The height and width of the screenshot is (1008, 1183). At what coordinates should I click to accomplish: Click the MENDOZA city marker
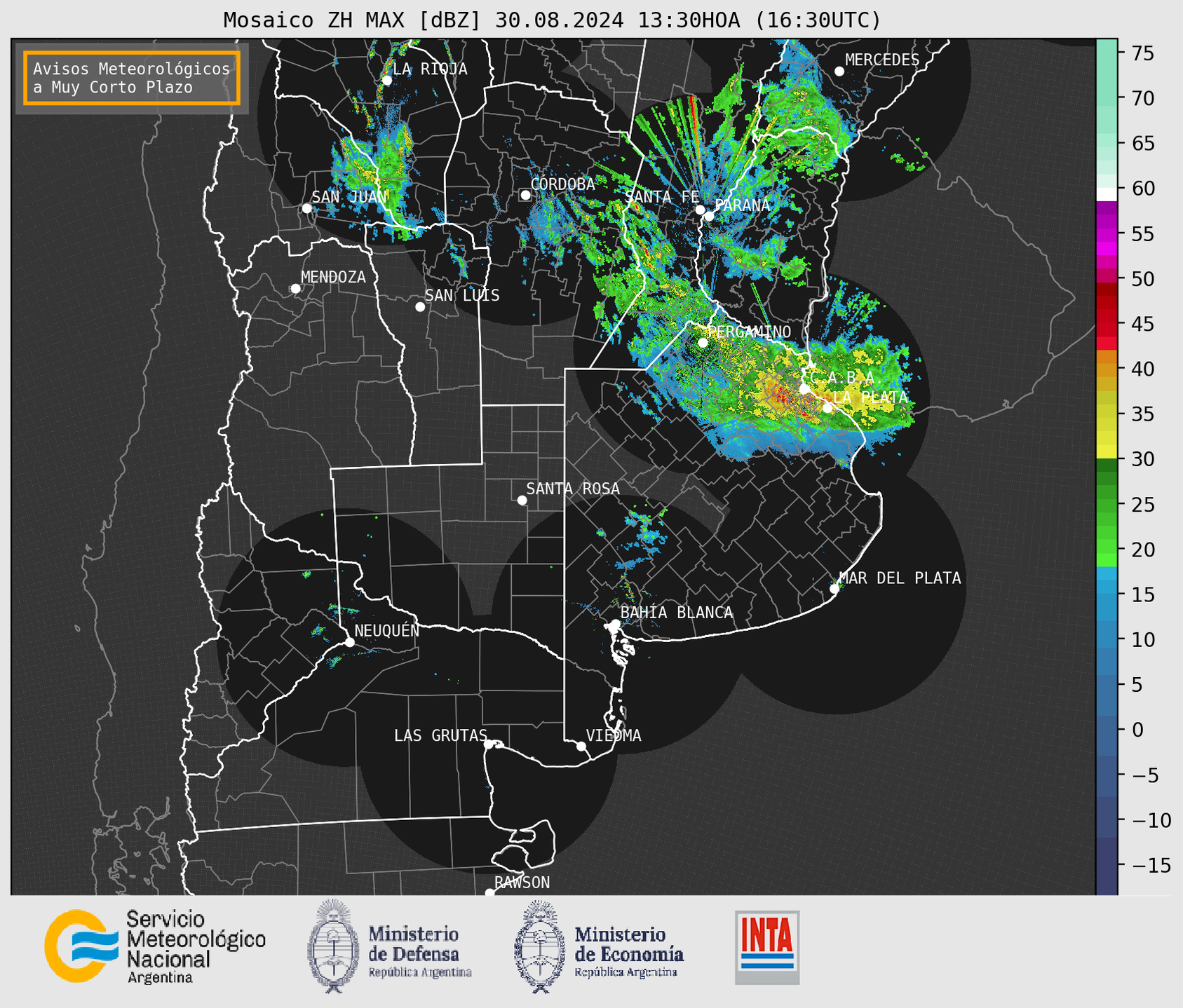(296, 289)
